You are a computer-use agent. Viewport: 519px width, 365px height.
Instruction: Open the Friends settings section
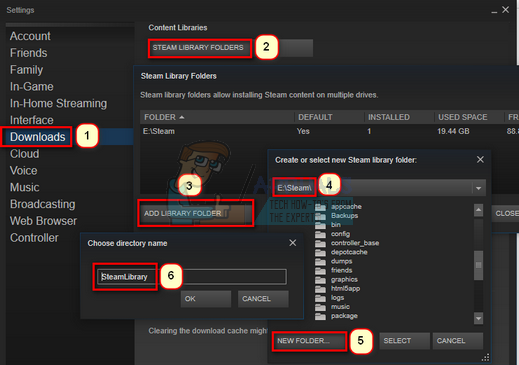[28, 53]
